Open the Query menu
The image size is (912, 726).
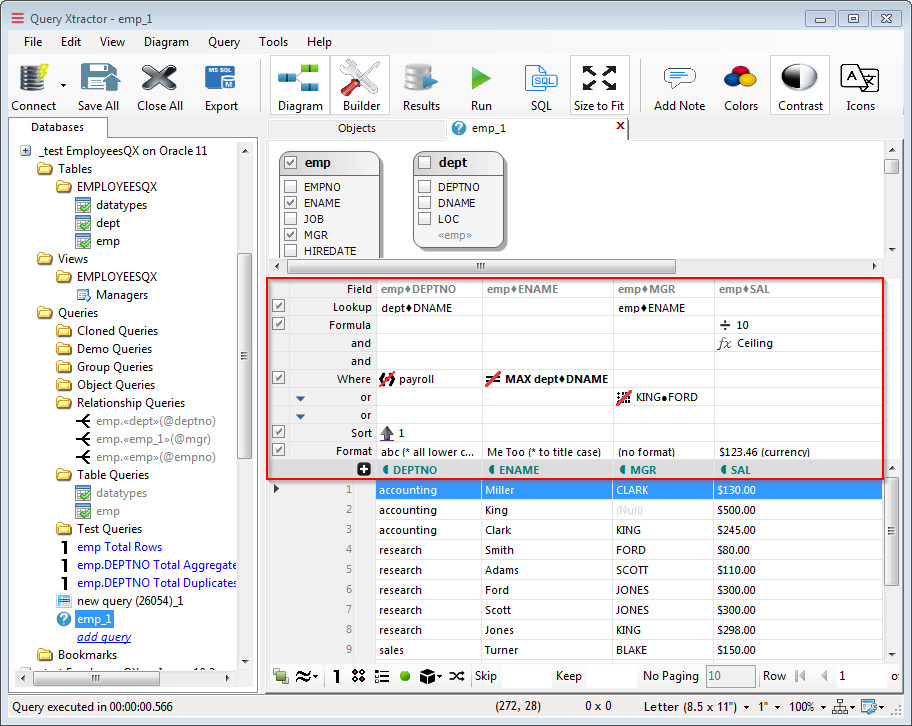[224, 42]
